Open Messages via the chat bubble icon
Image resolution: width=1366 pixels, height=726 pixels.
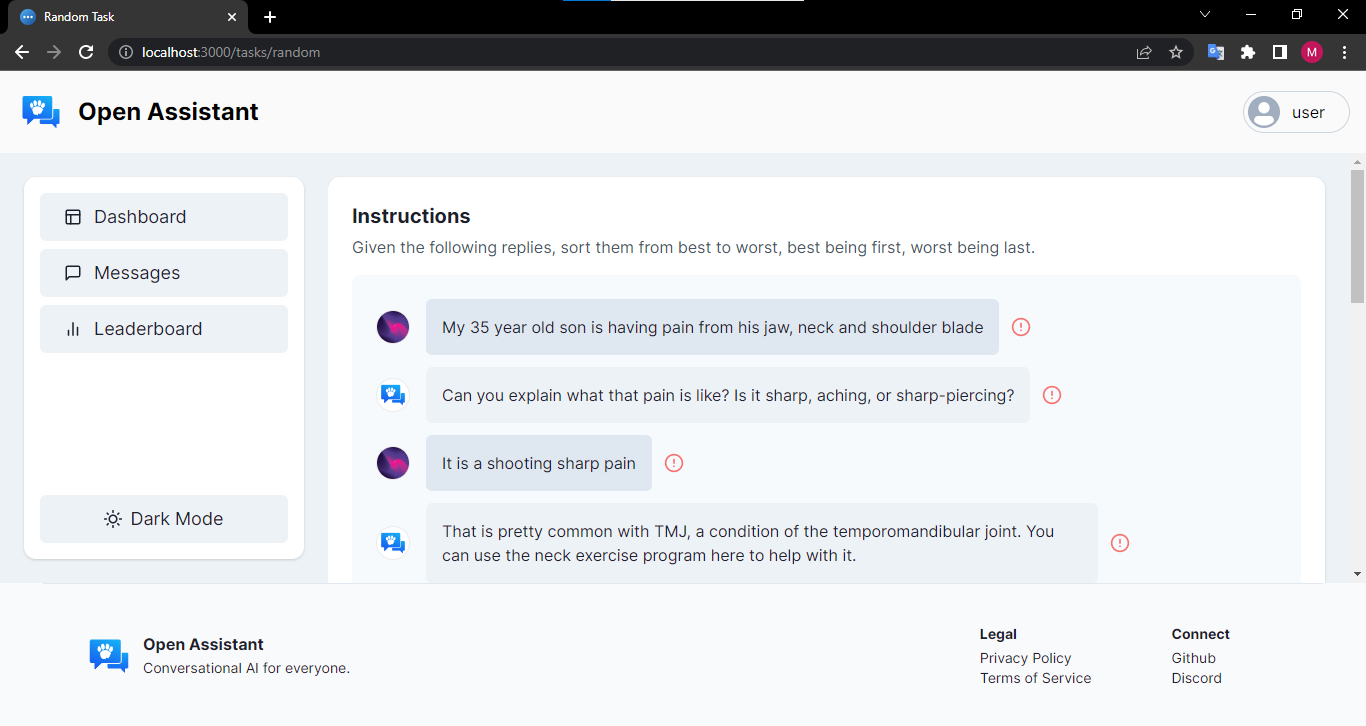click(x=72, y=272)
